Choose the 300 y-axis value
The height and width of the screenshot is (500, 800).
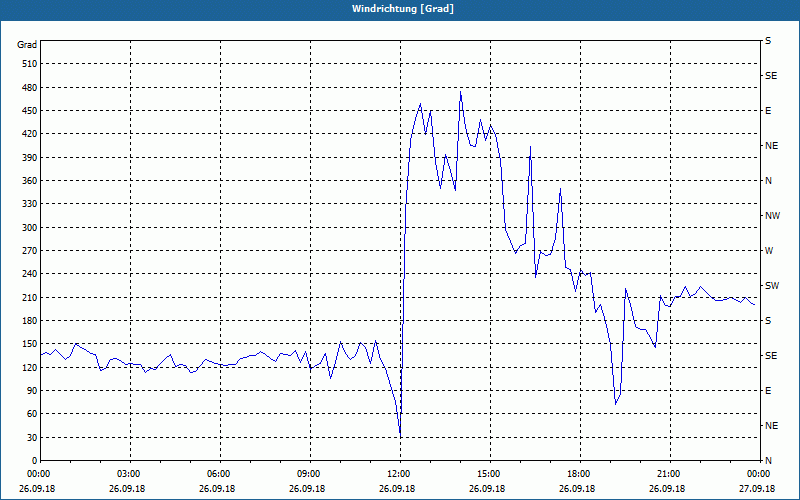click(30, 228)
